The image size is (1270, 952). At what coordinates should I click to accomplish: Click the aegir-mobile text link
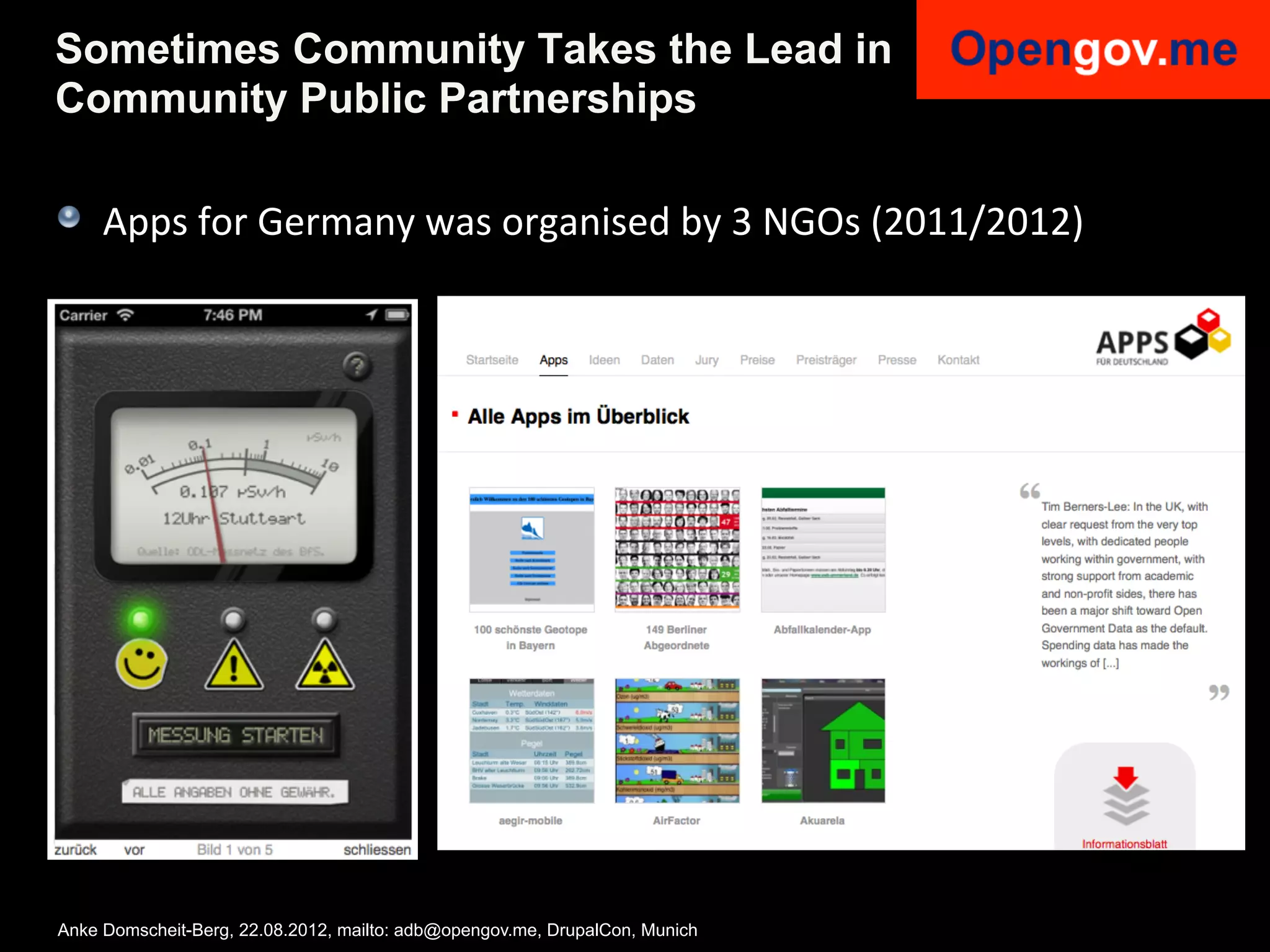coord(530,821)
